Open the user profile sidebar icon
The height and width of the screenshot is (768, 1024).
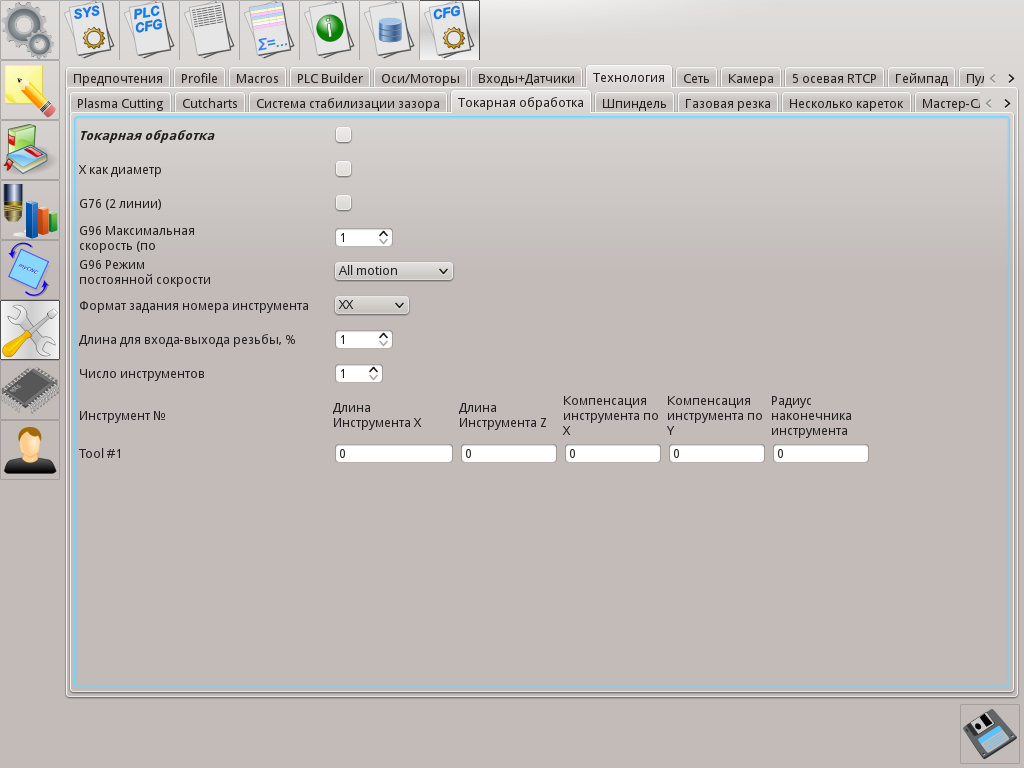tap(30, 450)
